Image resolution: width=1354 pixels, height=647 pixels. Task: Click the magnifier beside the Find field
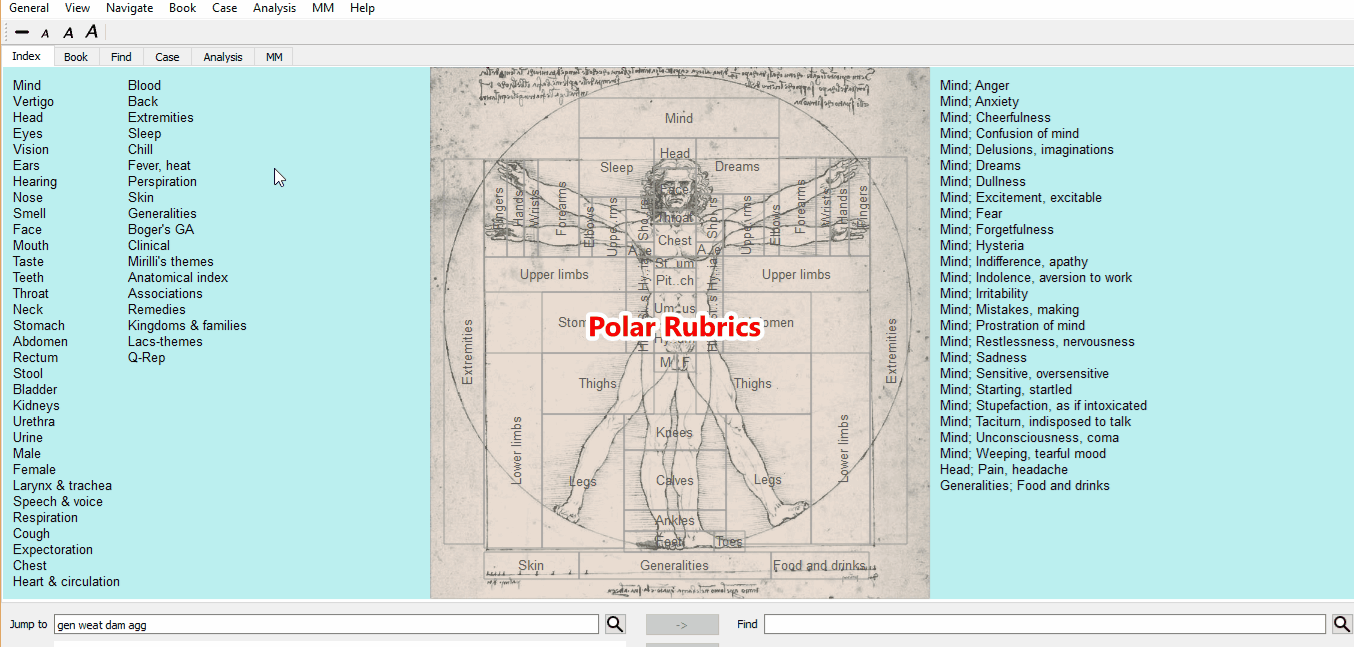click(1342, 624)
